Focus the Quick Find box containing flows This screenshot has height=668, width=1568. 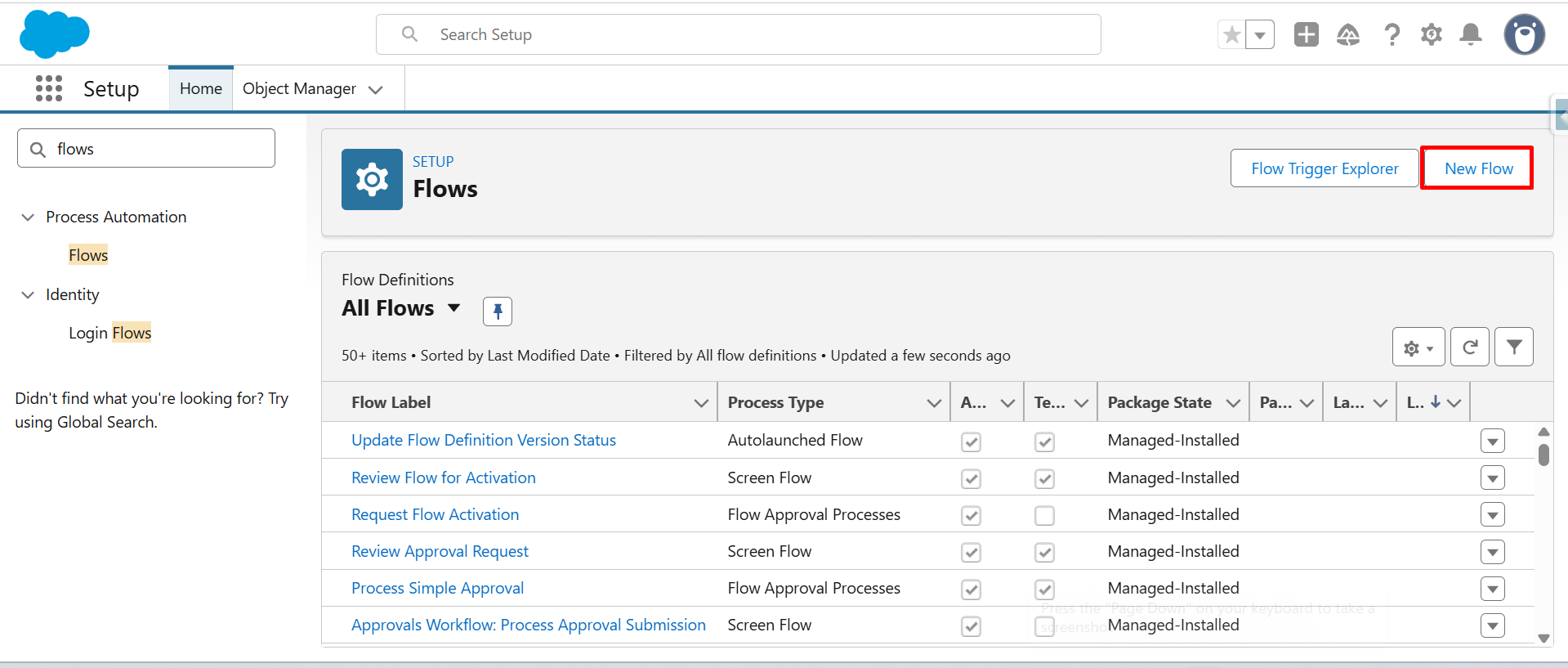point(146,148)
